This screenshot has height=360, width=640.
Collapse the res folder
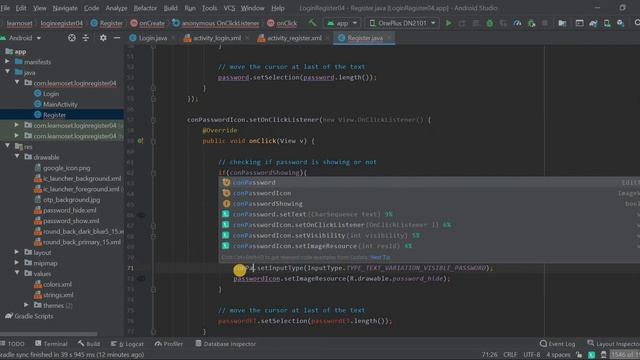[x=7, y=146]
